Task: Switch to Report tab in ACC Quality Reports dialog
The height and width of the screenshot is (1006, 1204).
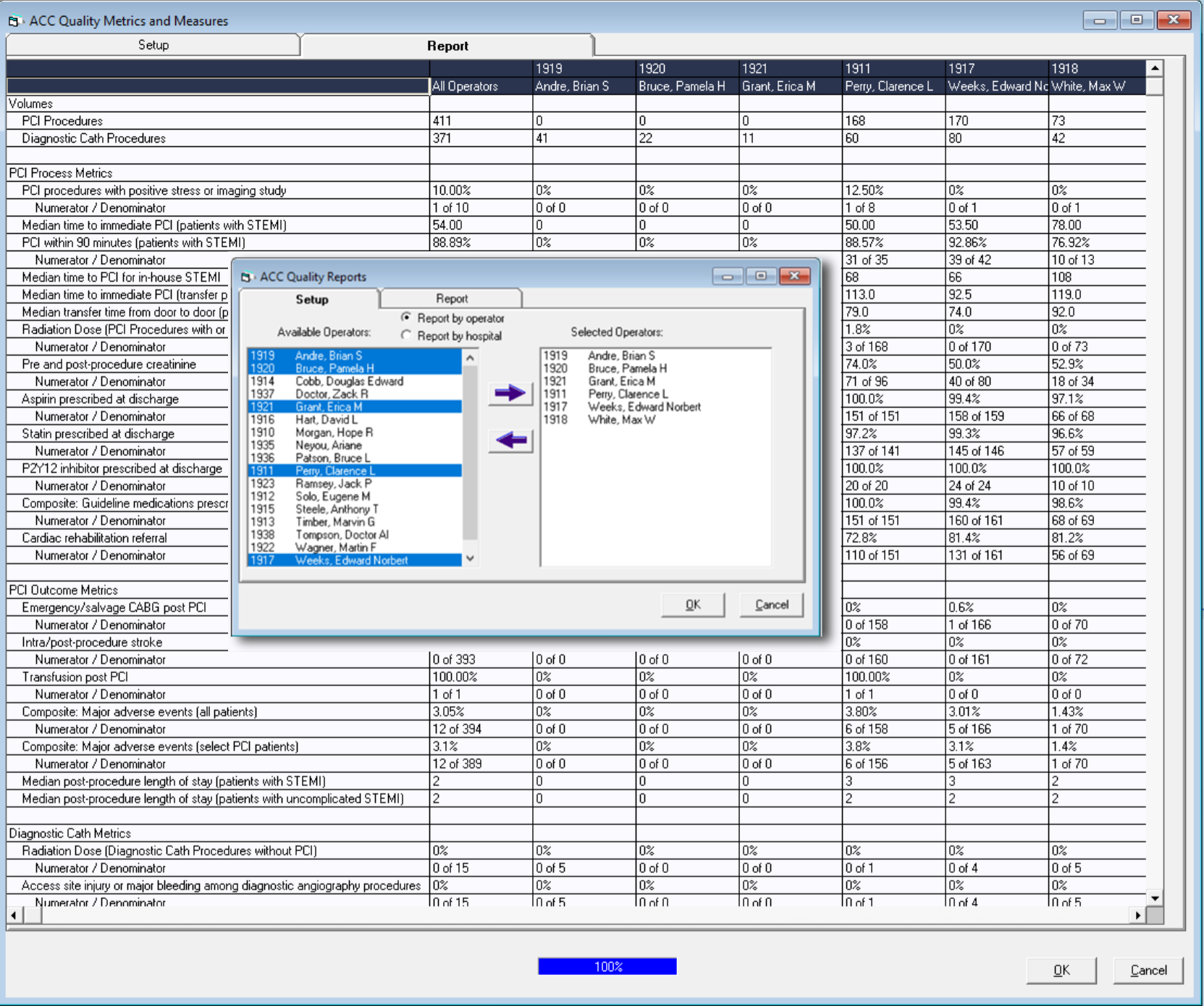Action: click(452, 298)
